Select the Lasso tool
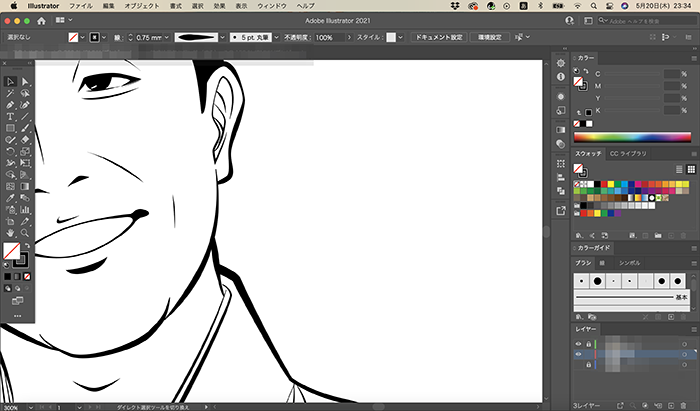 click(x=25, y=93)
